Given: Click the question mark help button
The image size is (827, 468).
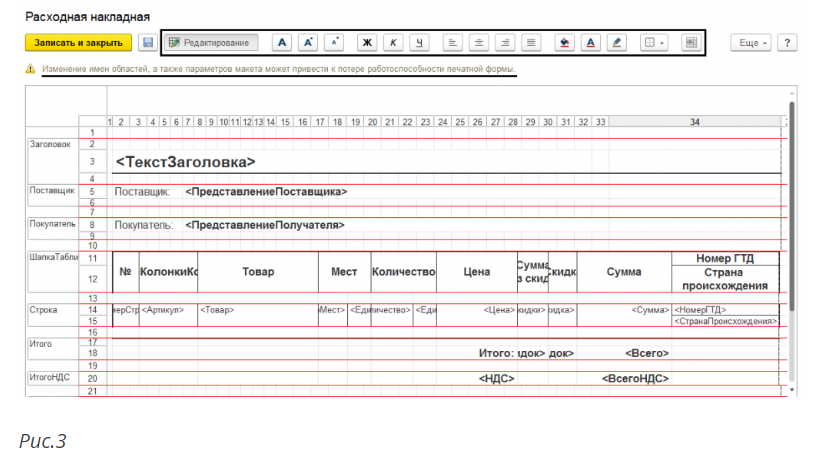Looking at the screenshot, I should [x=788, y=43].
